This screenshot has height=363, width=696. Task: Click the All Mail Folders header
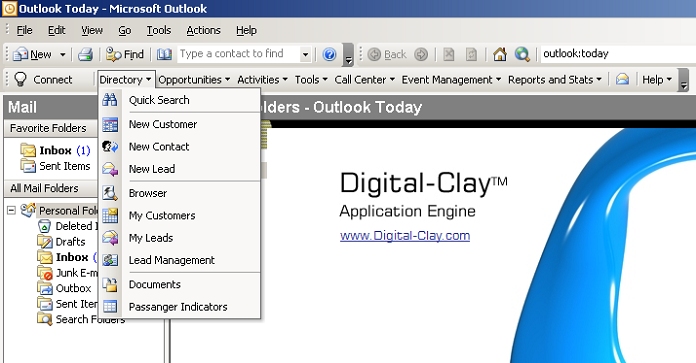pyautogui.click(x=51, y=188)
